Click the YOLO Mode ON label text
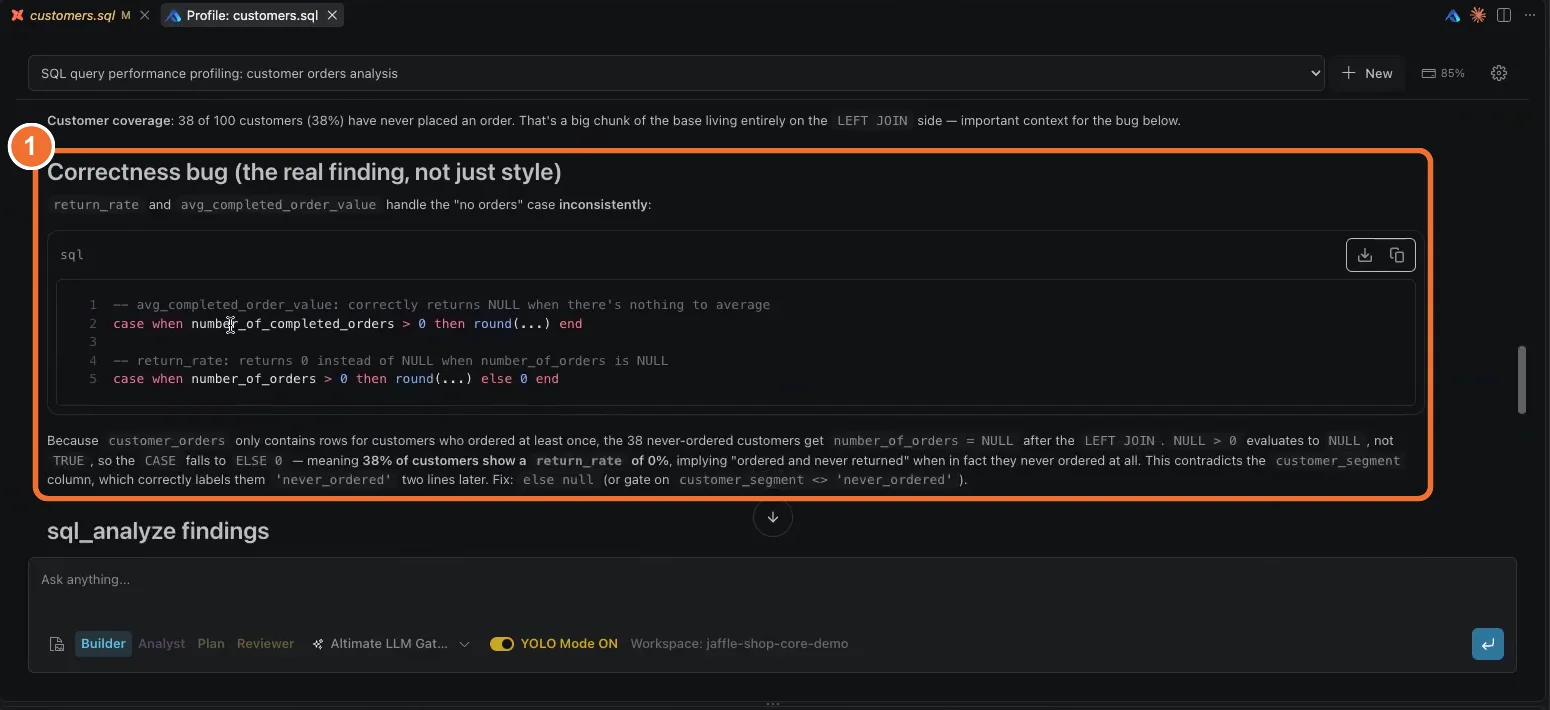Screen dimensions: 1550x710 coord(569,644)
